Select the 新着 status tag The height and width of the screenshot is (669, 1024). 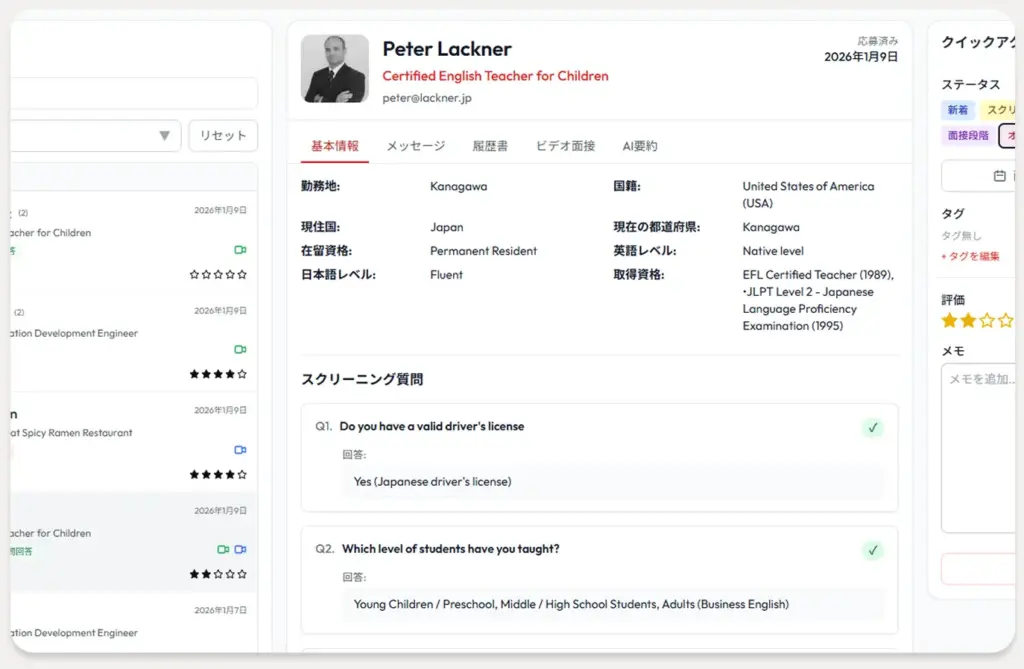tap(958, 110)
